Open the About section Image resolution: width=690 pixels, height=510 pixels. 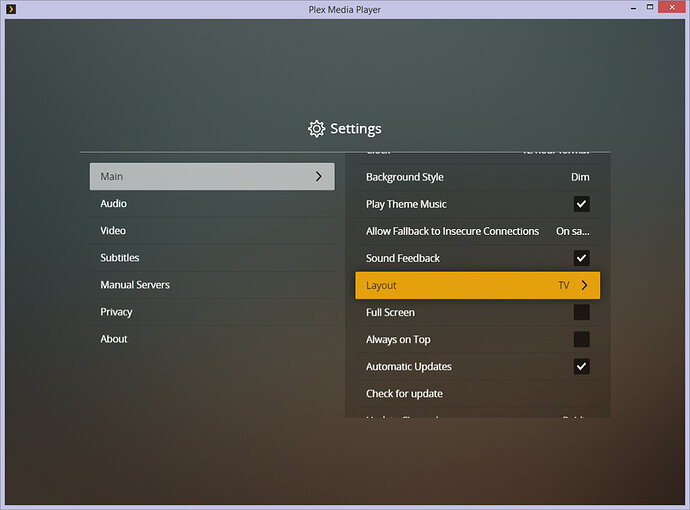point(212,339)
